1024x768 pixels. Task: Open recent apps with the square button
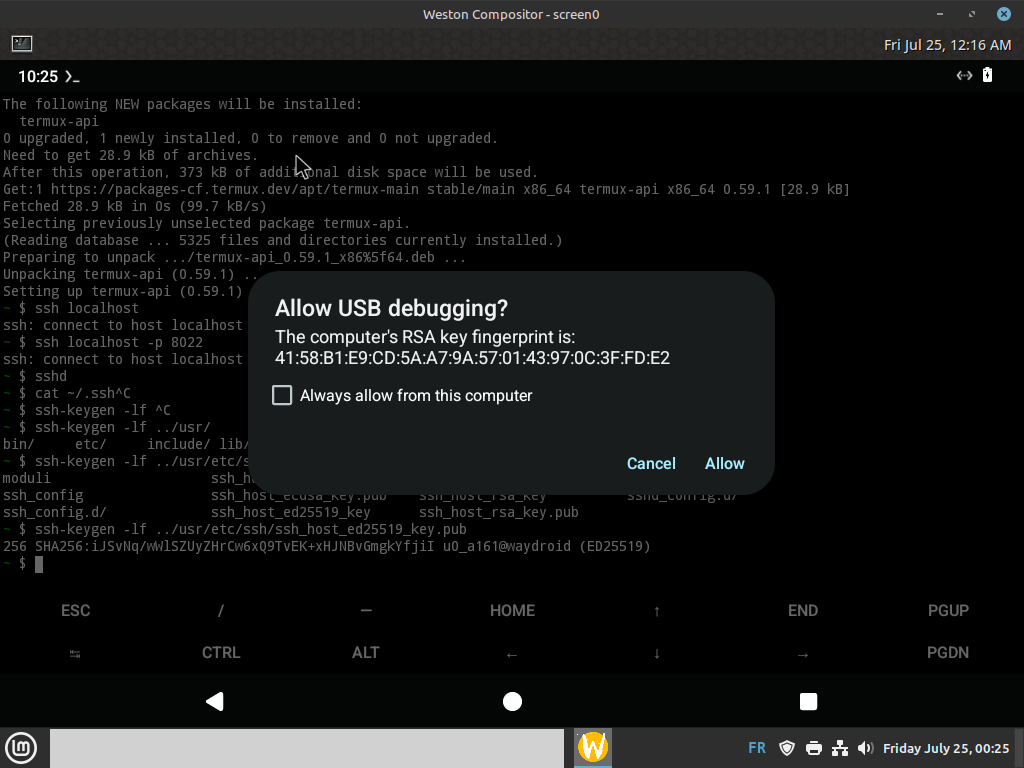click(x=808, y=701)
